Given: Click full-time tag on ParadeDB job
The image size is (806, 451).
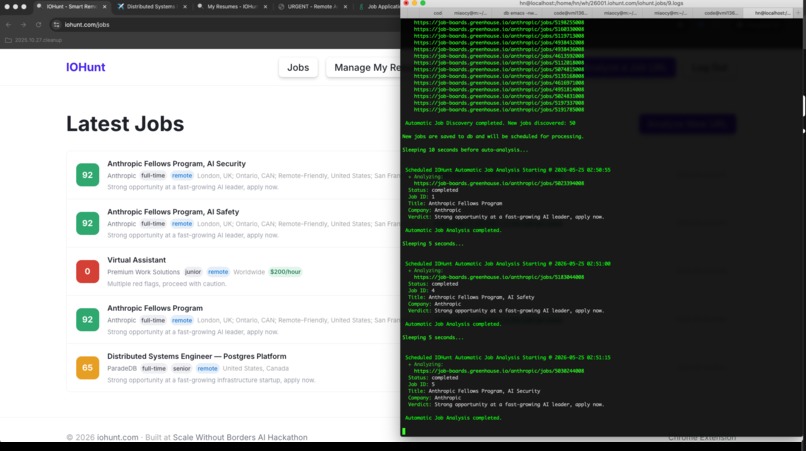Looking at the screenshot, I should [x=154, y=369].
